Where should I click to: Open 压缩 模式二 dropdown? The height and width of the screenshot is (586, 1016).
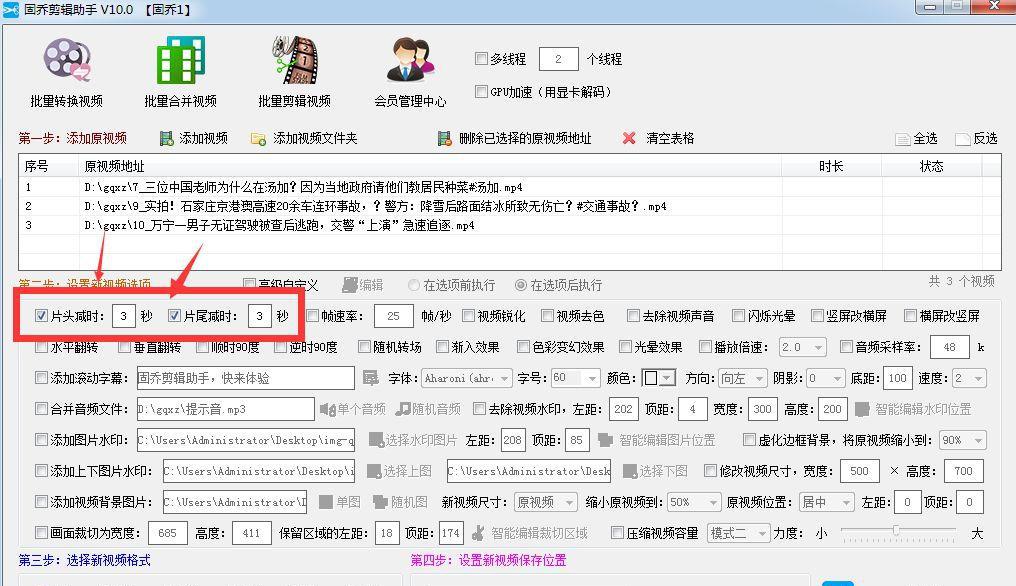tap(739, 533)
